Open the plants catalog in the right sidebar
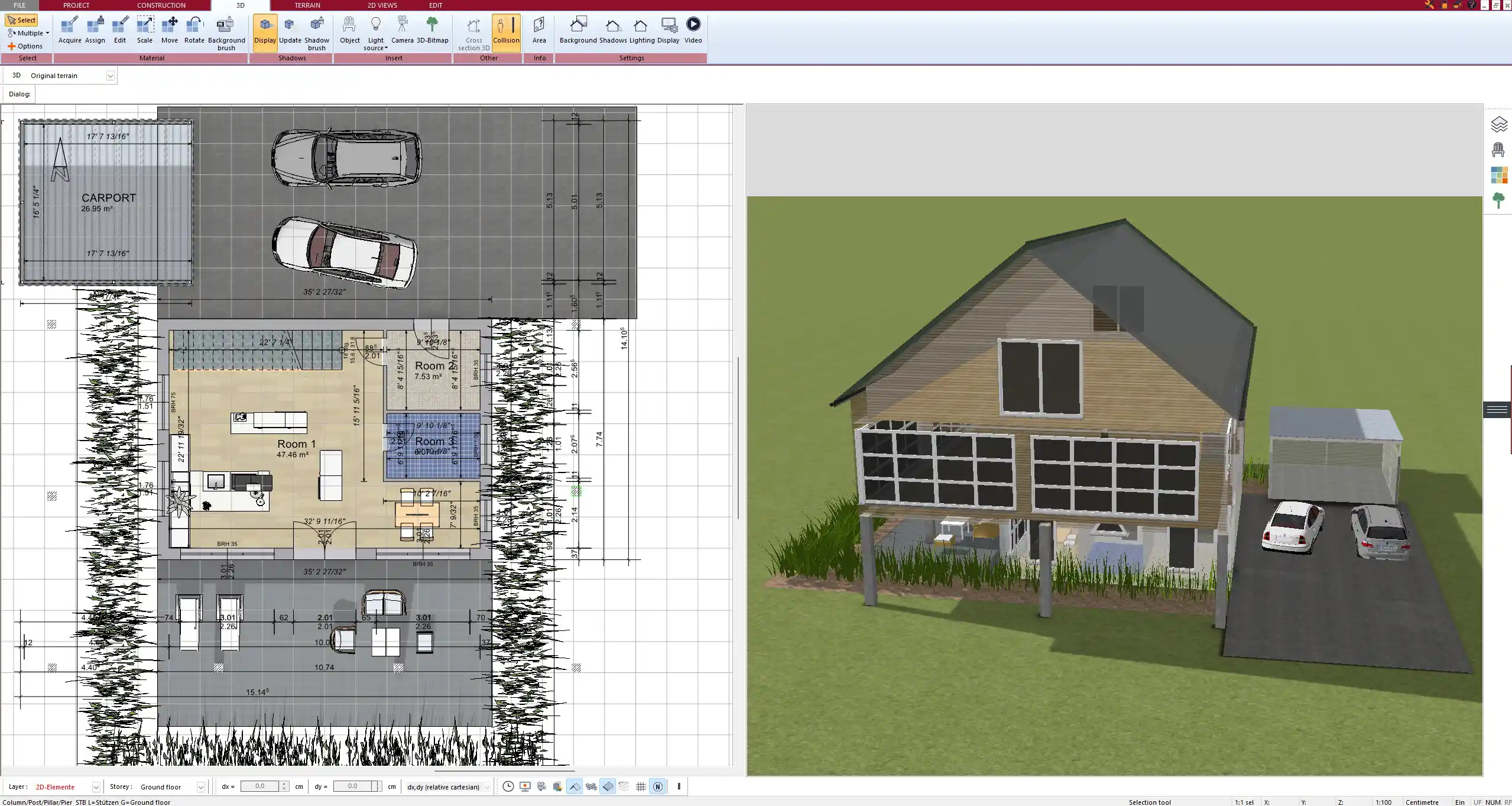The image size is (1512, 806). [x=1499, y=200]
